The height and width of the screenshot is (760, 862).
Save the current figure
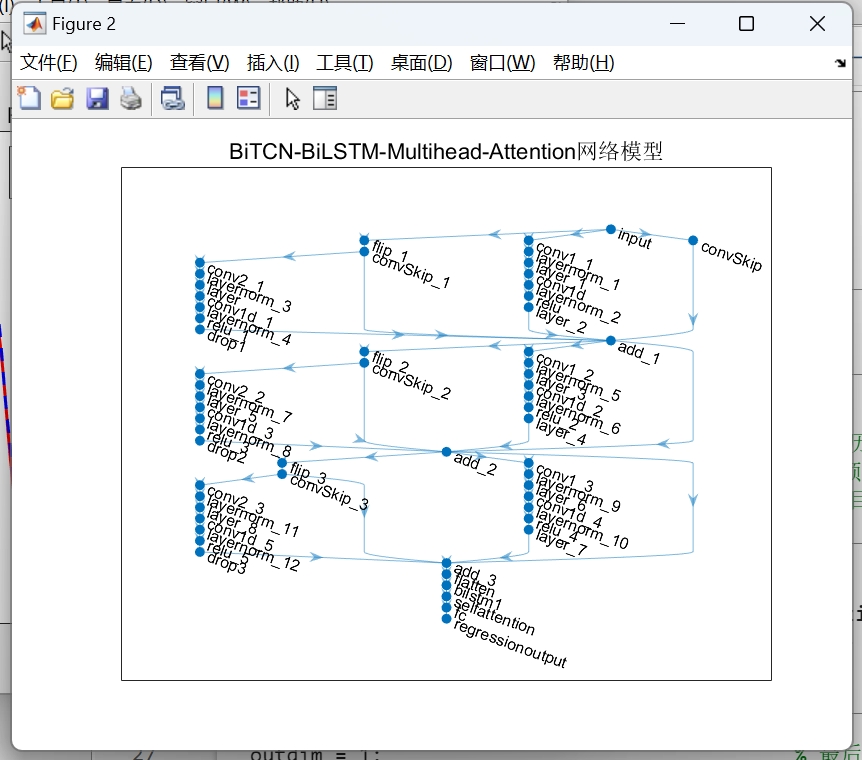[97, 98]
